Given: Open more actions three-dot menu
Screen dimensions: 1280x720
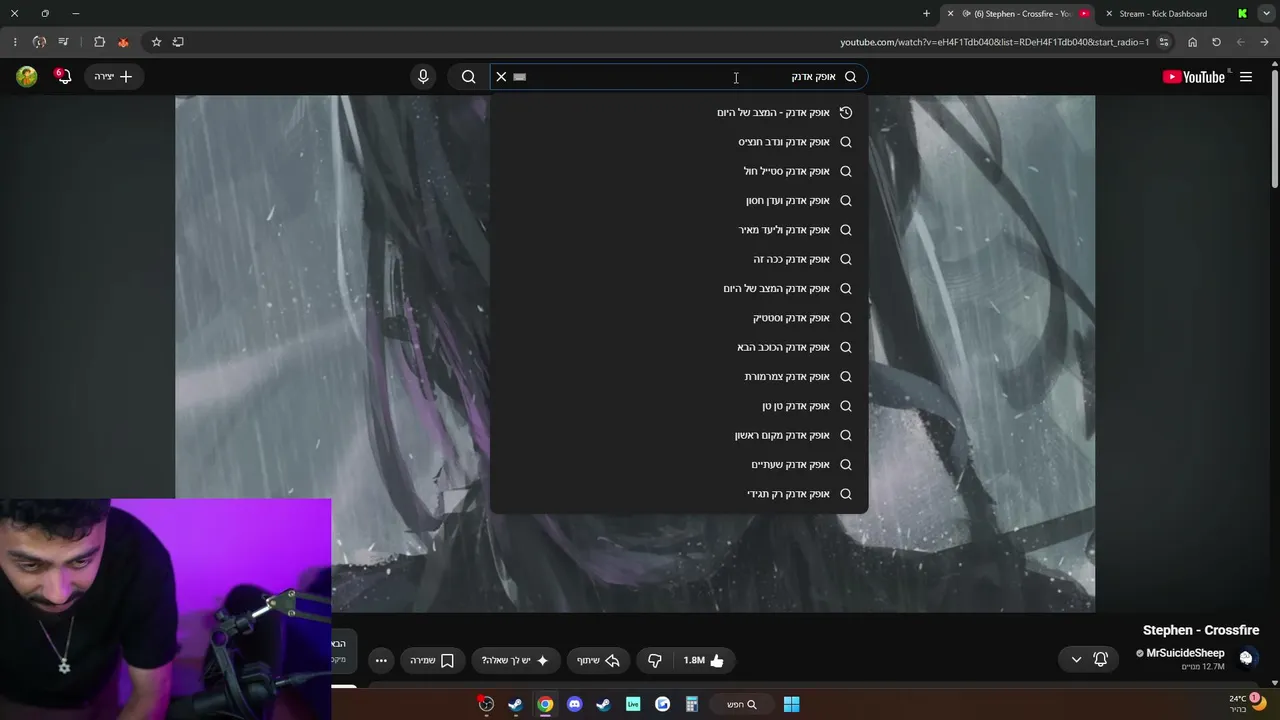Looking at the screenshot, I should pyautogui.click(x=381, y=660).
